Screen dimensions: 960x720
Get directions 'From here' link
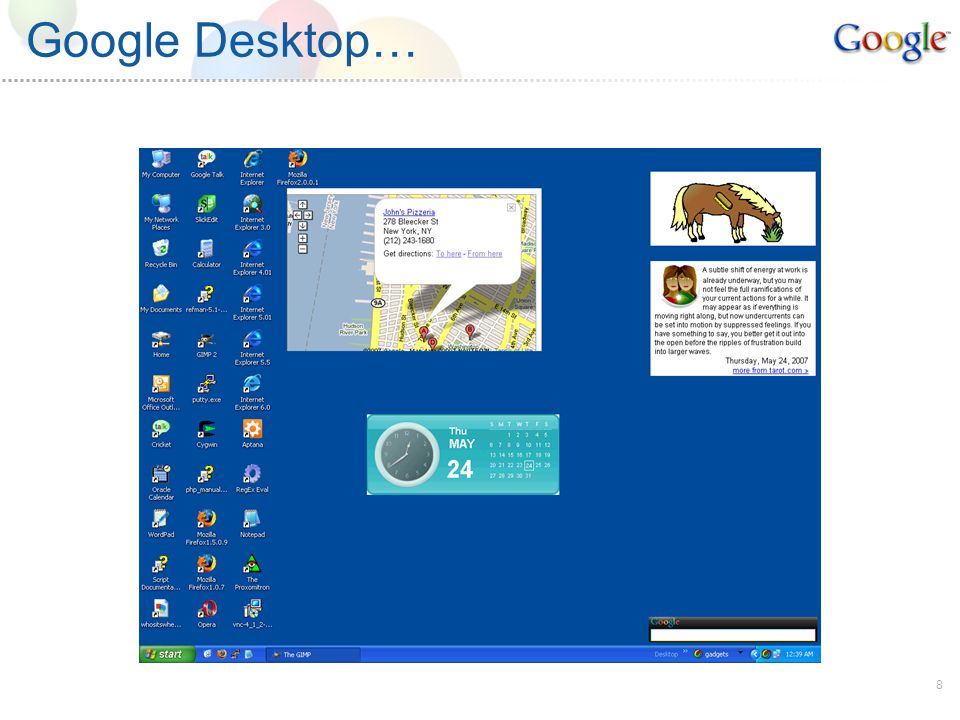pos(485,253)
